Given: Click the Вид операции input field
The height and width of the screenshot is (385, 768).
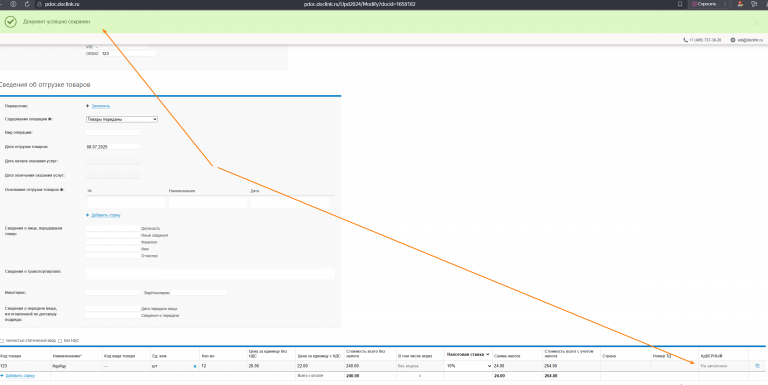Looking at the screenshot, I should click(x=113, y=132).
